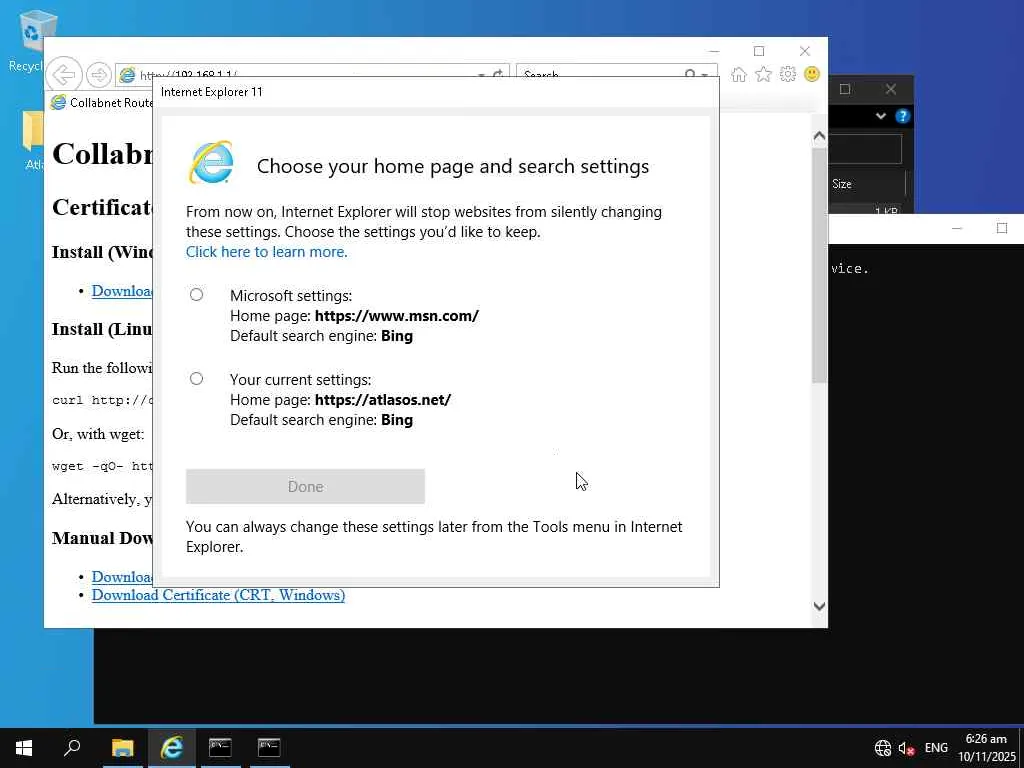Open the network globe tray icon
The image size is (1024, 768).
tap(882, 748)
